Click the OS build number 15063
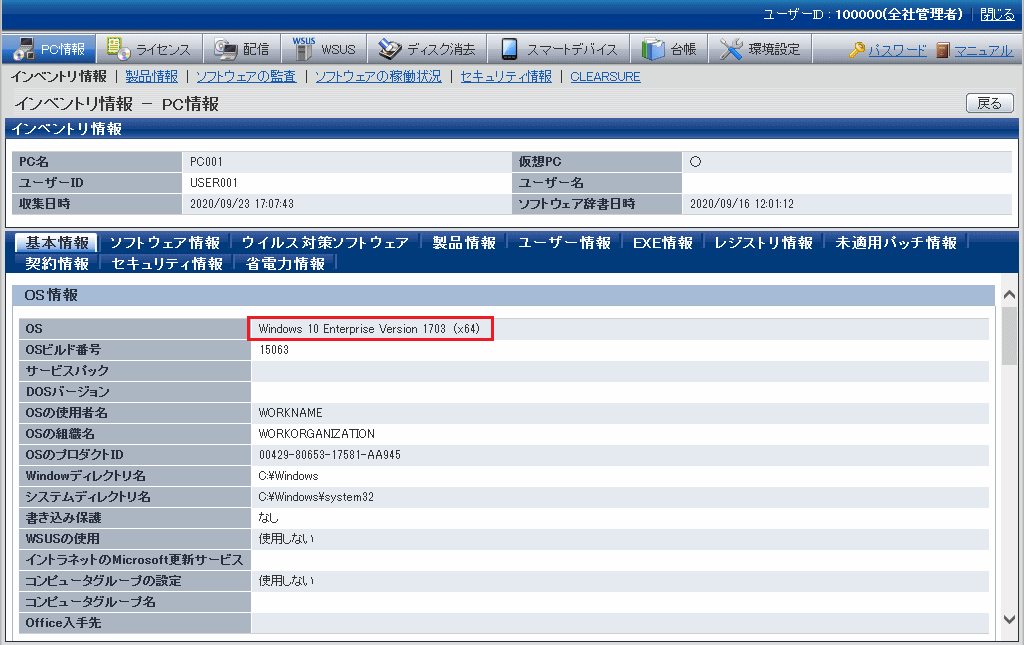This screenshot has height=645, width=1024. (x=274, y=350)
